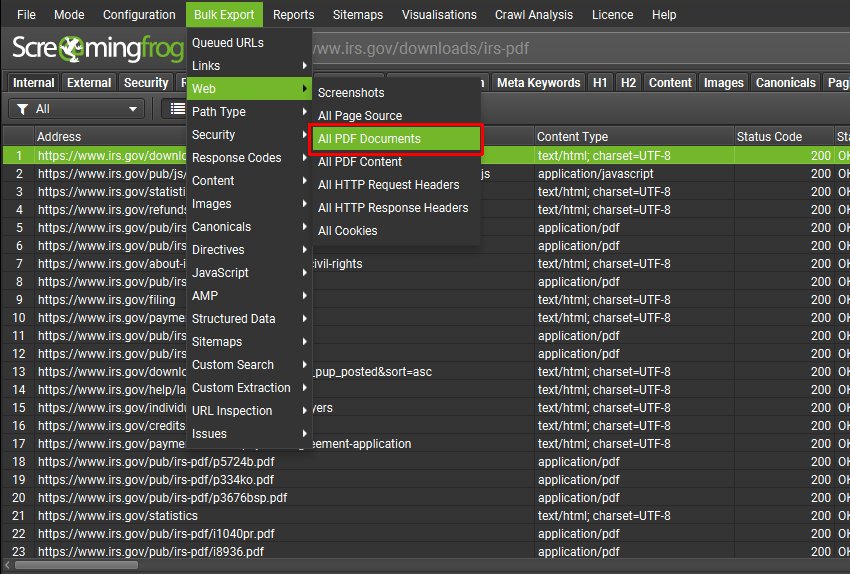Switch to the Security tab

[x=146, y=82]
